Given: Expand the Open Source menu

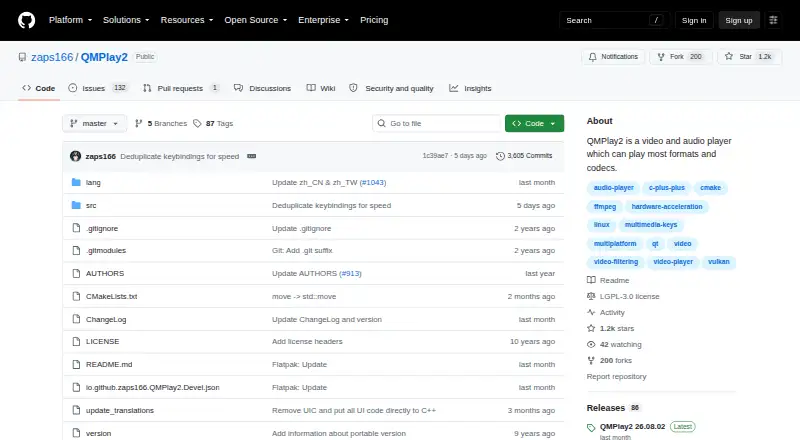Looking at the screenshot, I should click(x=256, y=20).
